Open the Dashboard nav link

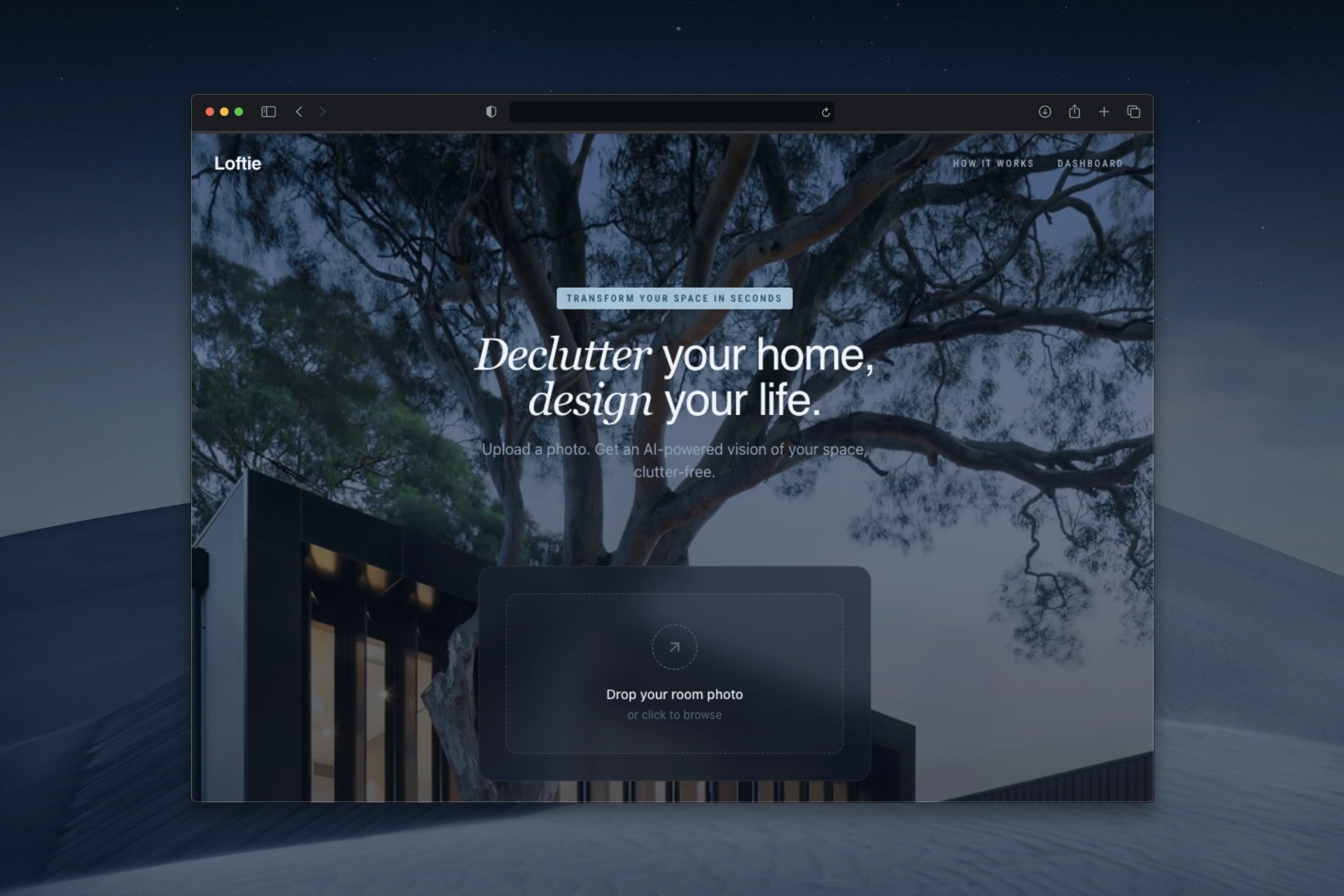pos(1090,164)
